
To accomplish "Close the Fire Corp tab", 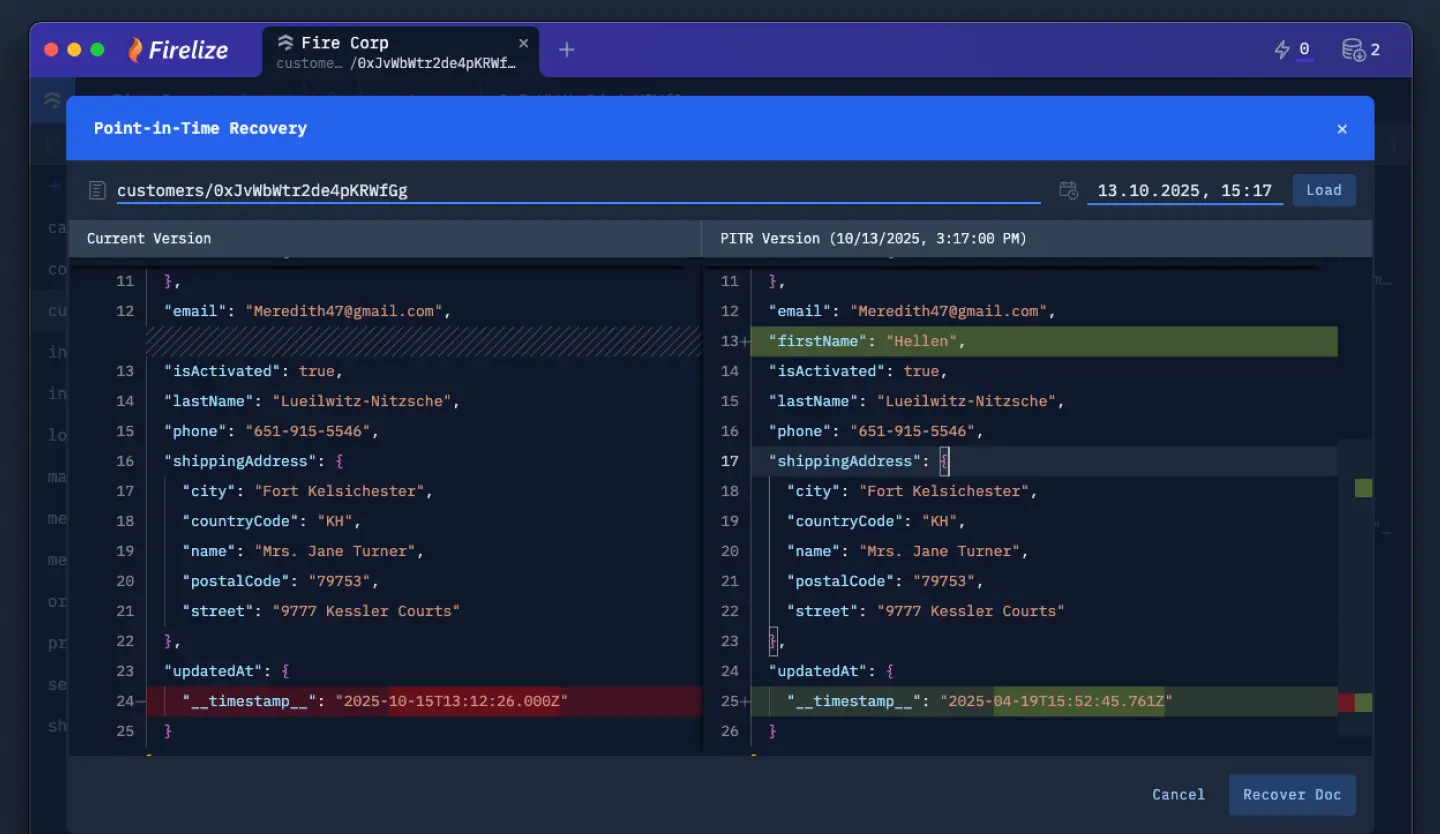I will pos(523,43).
